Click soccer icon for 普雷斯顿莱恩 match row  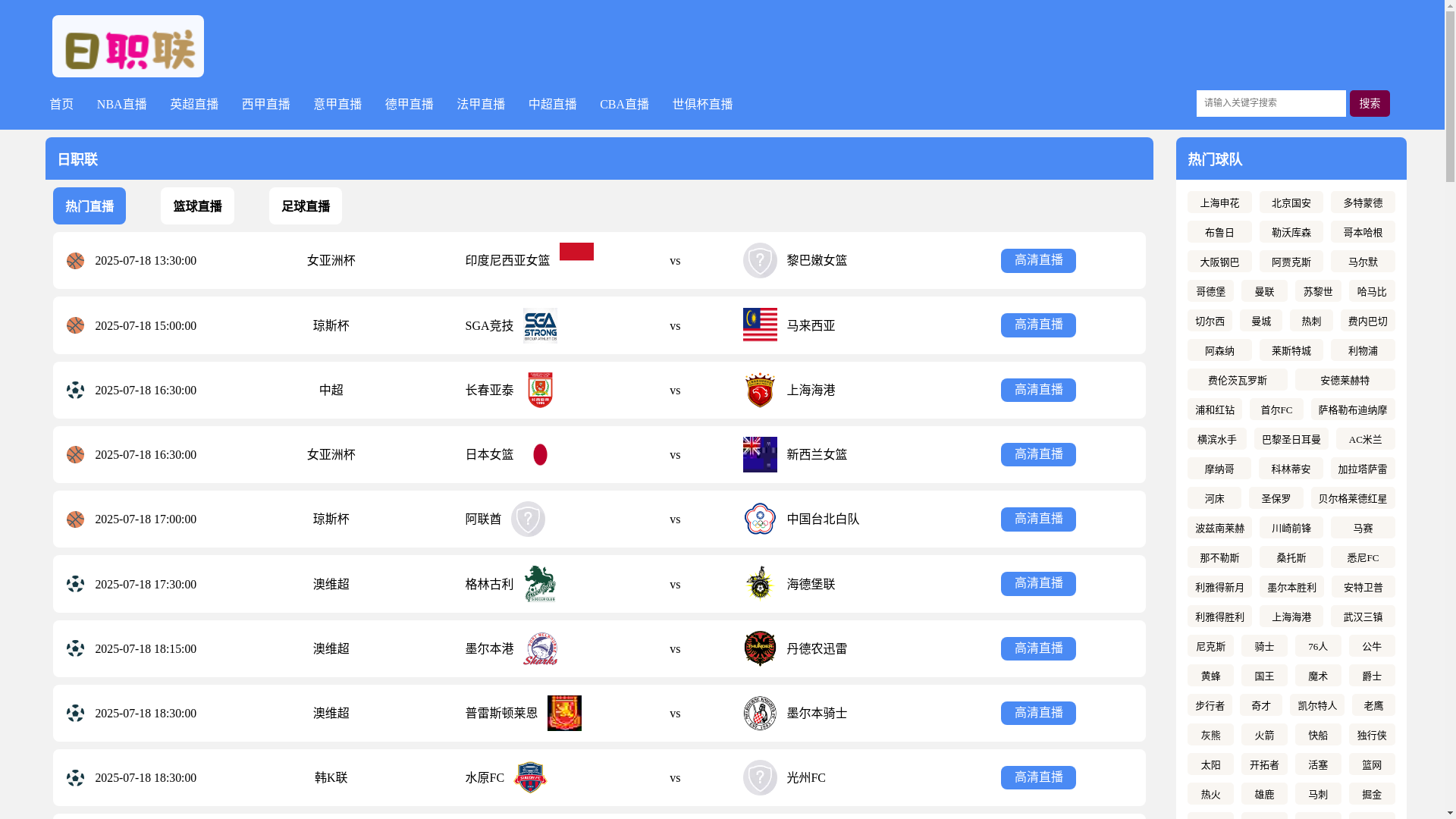pyautogui.click(x=75, y=713)
